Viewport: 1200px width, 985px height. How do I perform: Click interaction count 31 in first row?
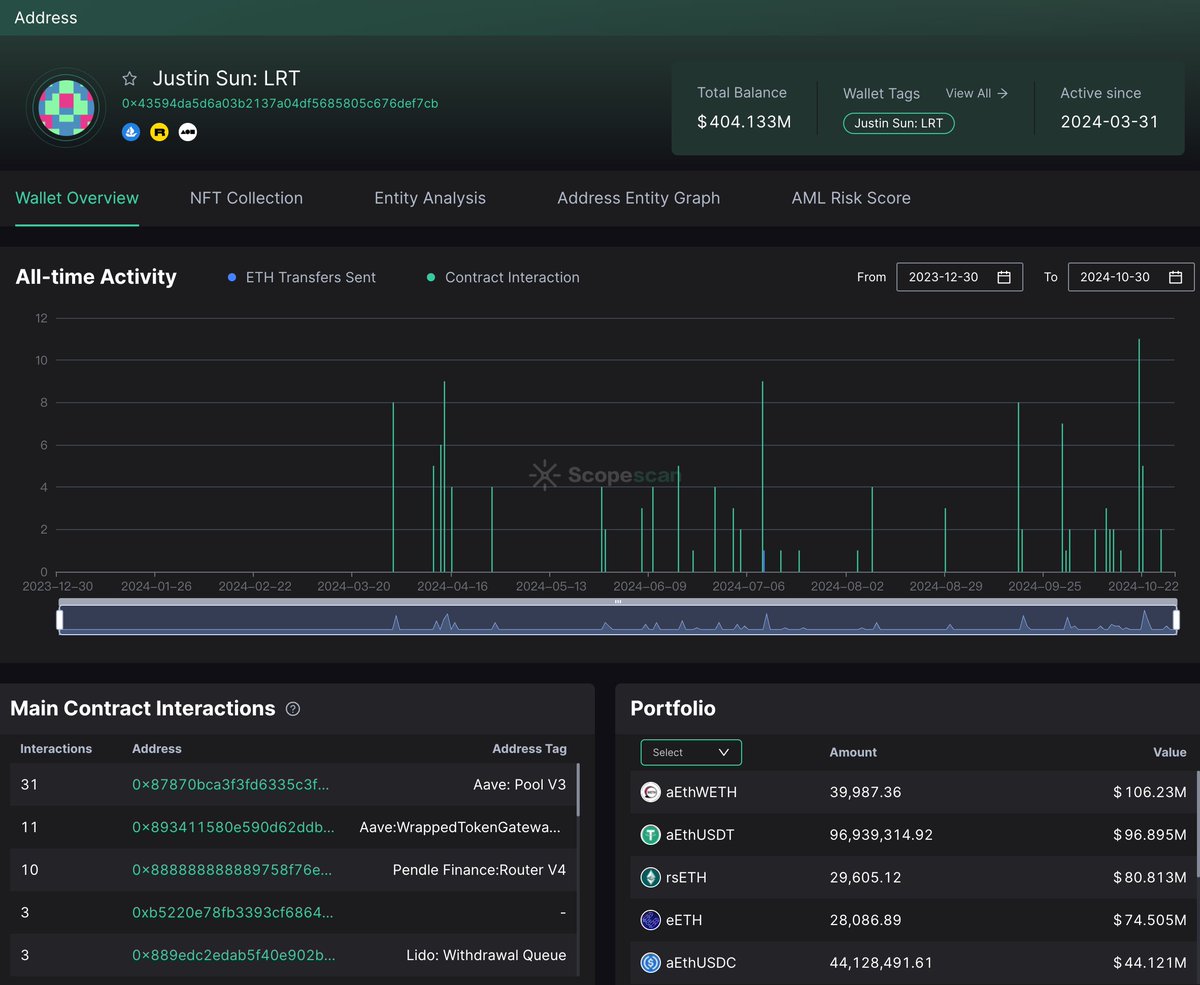[x=29, y=785]
